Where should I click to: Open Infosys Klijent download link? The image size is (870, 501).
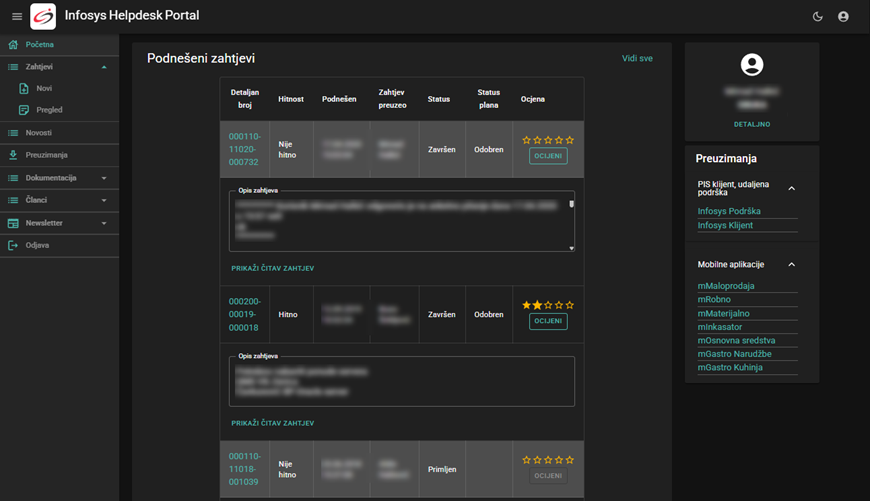(725, 225)
